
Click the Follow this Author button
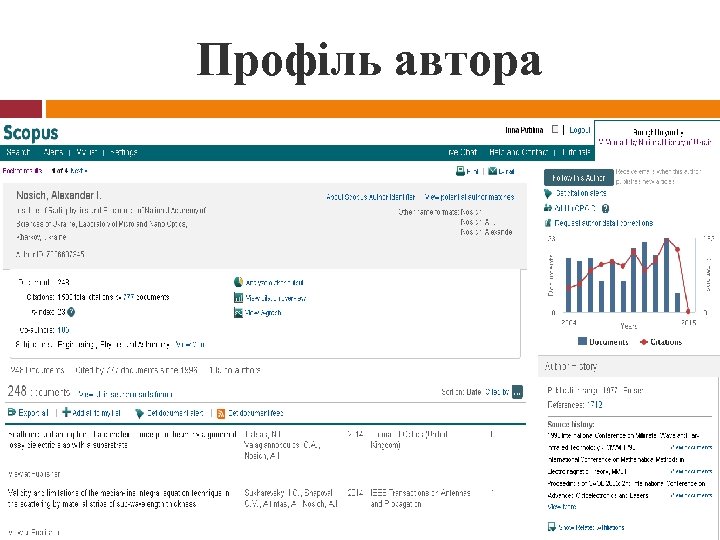(579, 178)
